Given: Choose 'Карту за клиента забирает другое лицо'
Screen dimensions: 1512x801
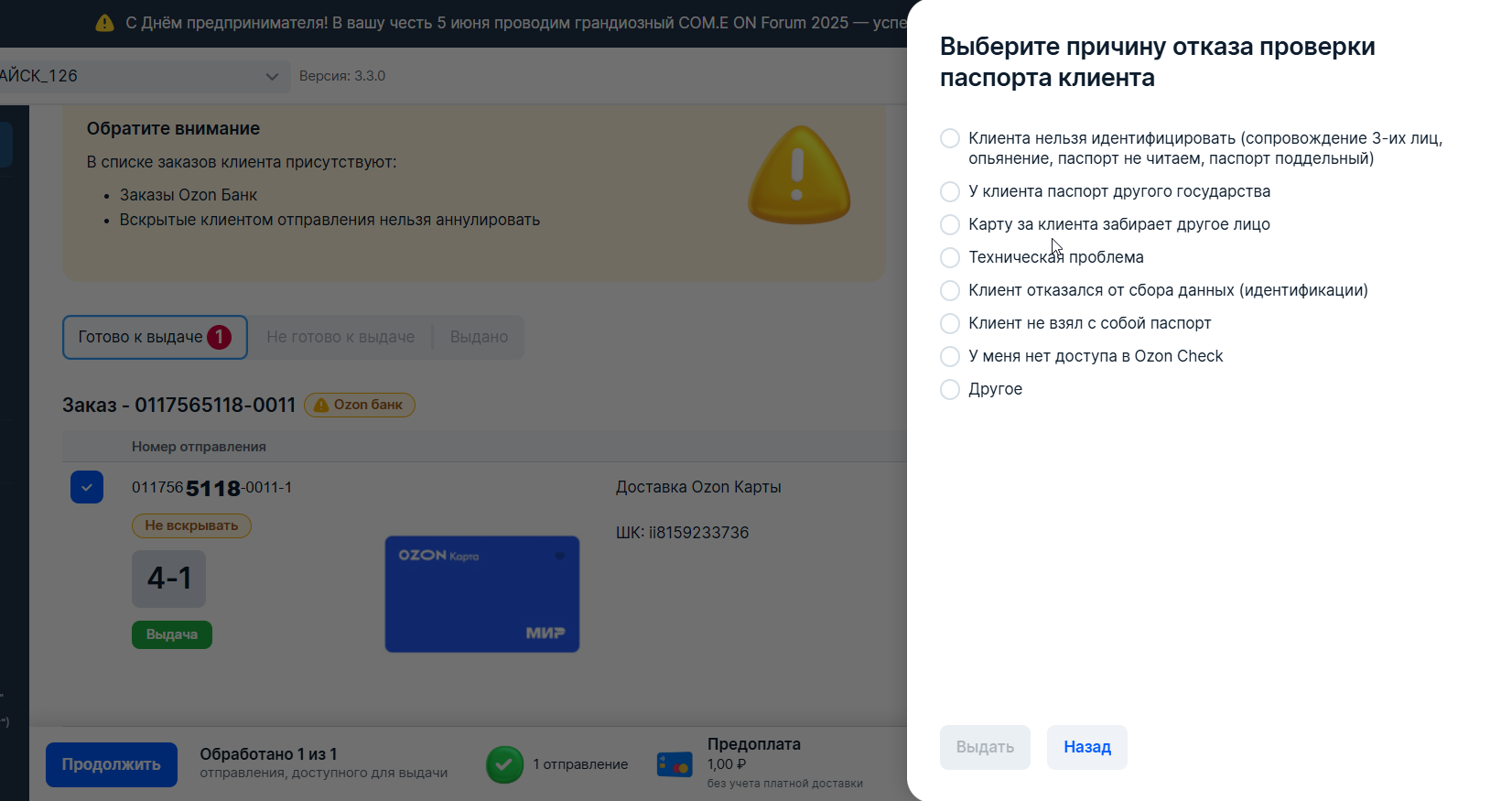Looking at the screenshot, I should (x=950, y=224).
